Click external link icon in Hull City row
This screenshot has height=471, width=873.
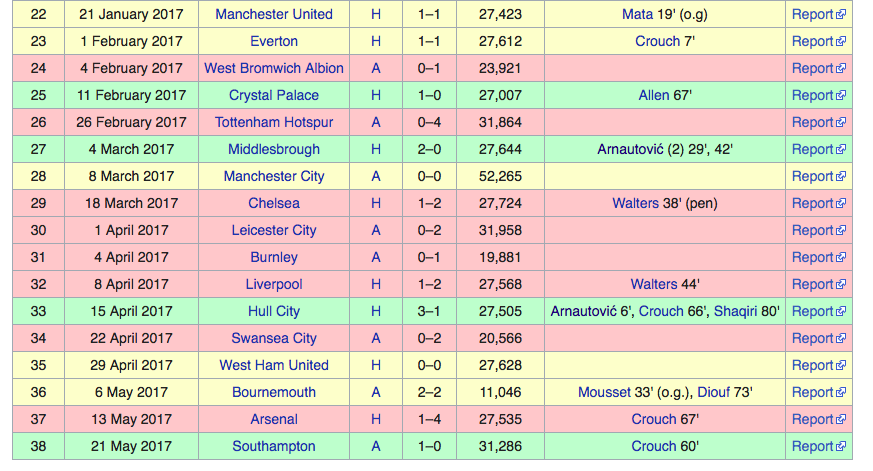point(841,311)
